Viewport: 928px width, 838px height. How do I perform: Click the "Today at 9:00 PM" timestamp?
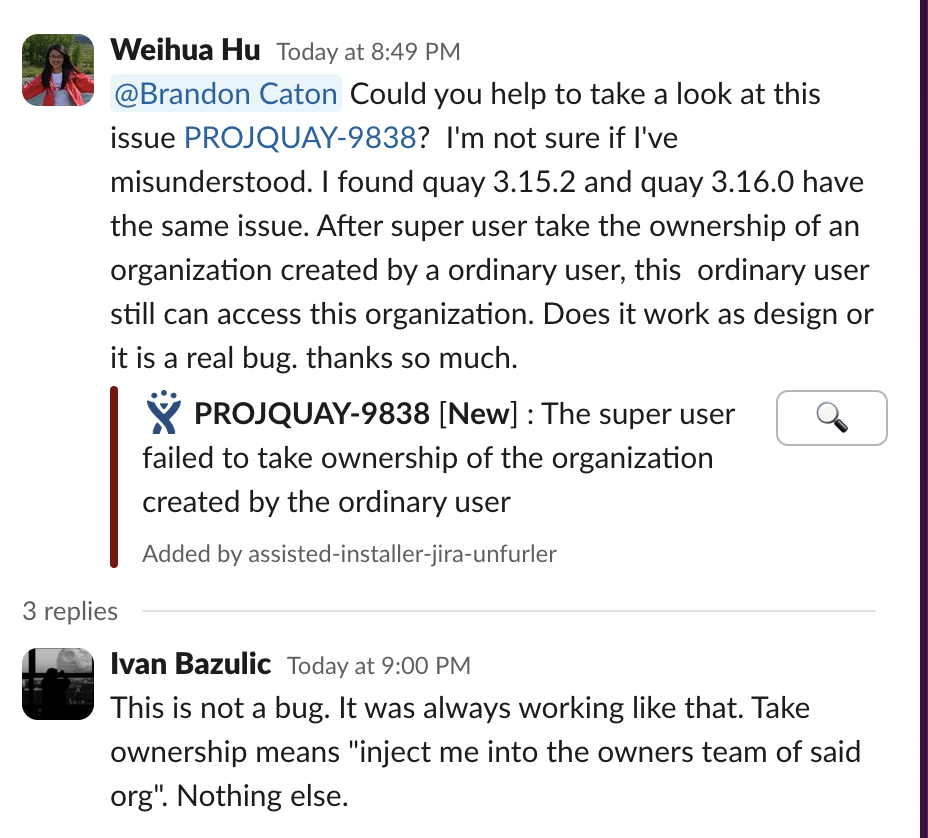[x=378, y=665]
